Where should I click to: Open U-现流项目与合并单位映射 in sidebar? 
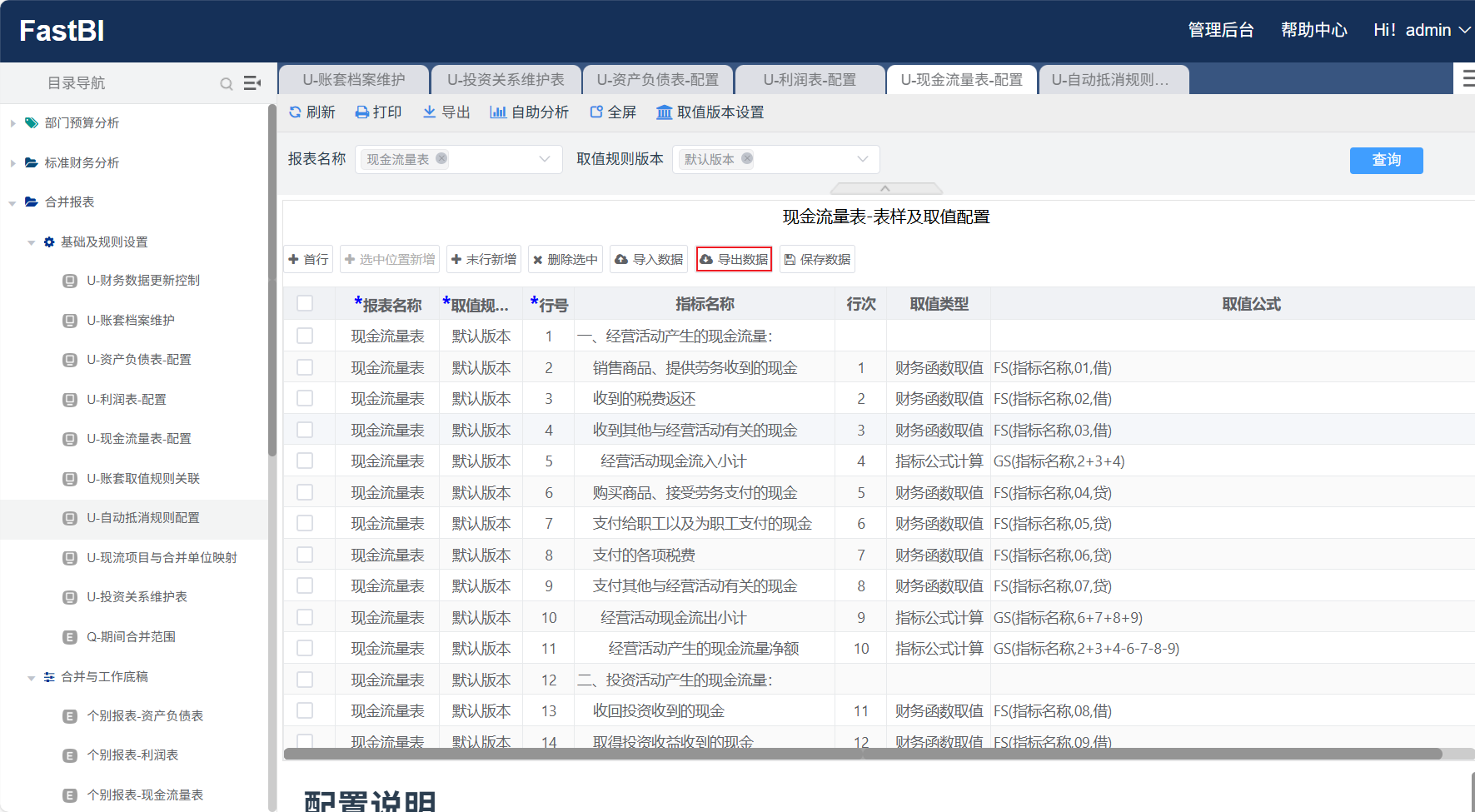[162, 558]
